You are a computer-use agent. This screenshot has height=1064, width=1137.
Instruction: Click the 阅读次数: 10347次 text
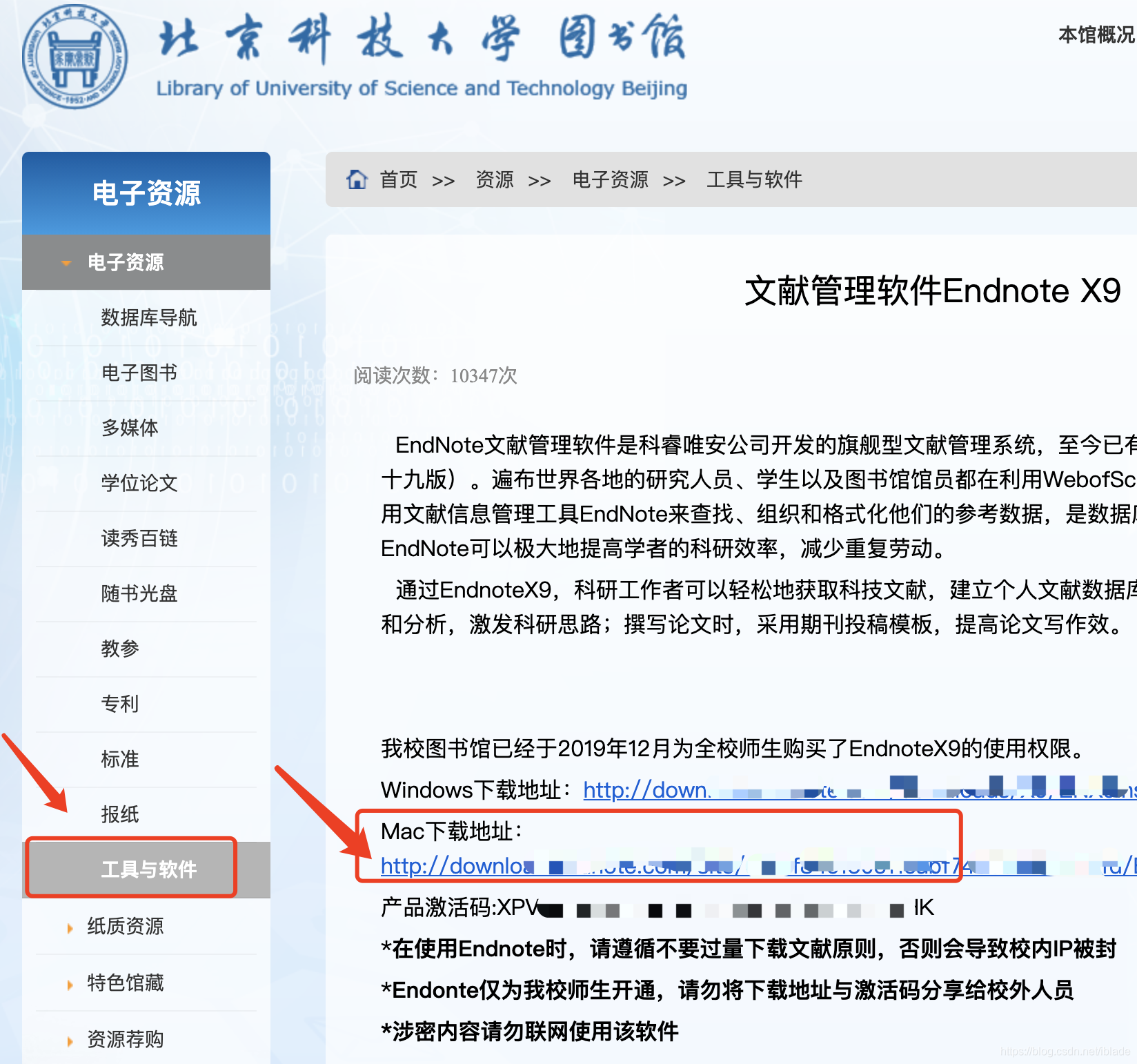(x=435, y=375)
